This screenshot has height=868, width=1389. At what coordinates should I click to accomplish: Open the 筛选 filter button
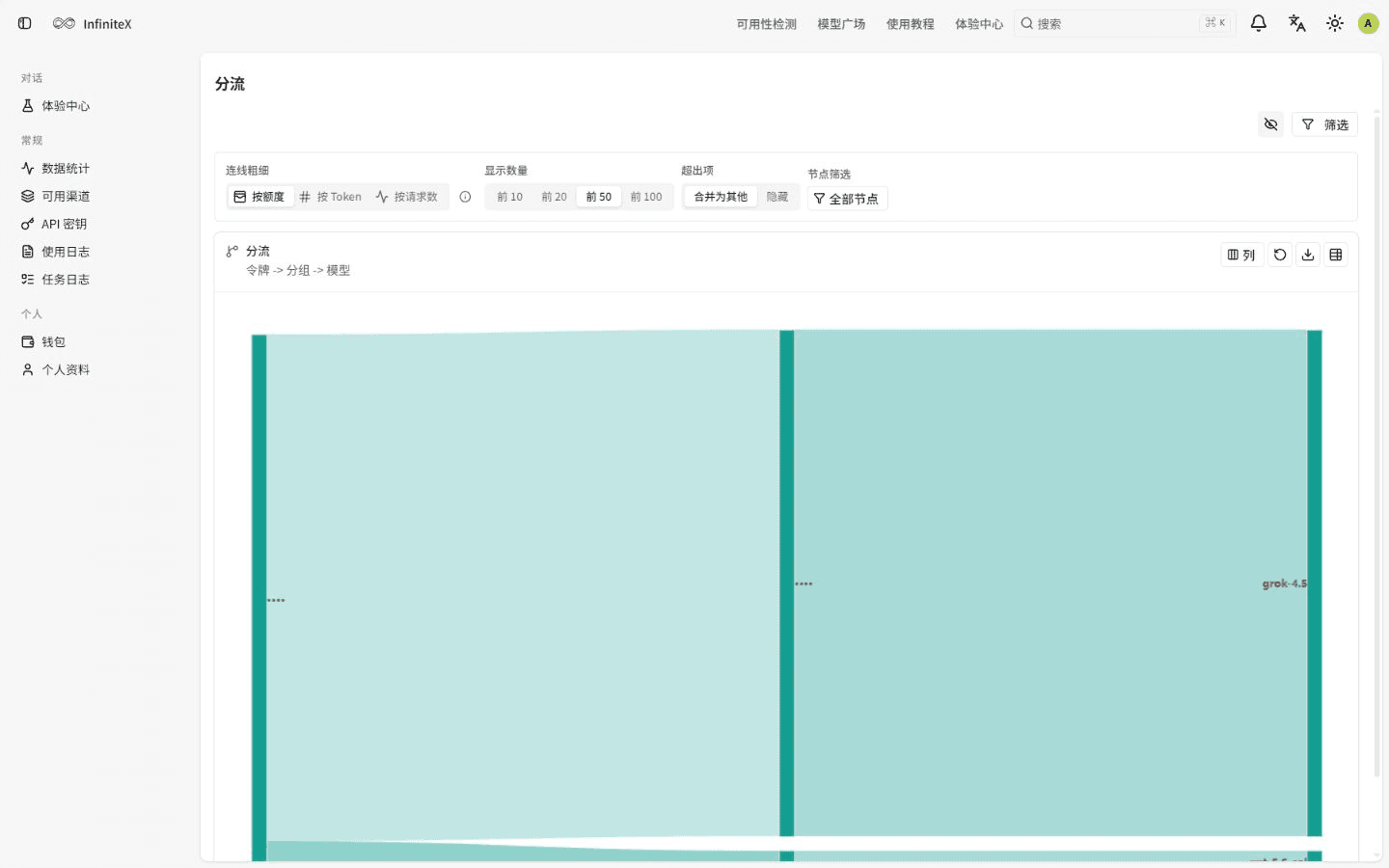coord(1324,124)
